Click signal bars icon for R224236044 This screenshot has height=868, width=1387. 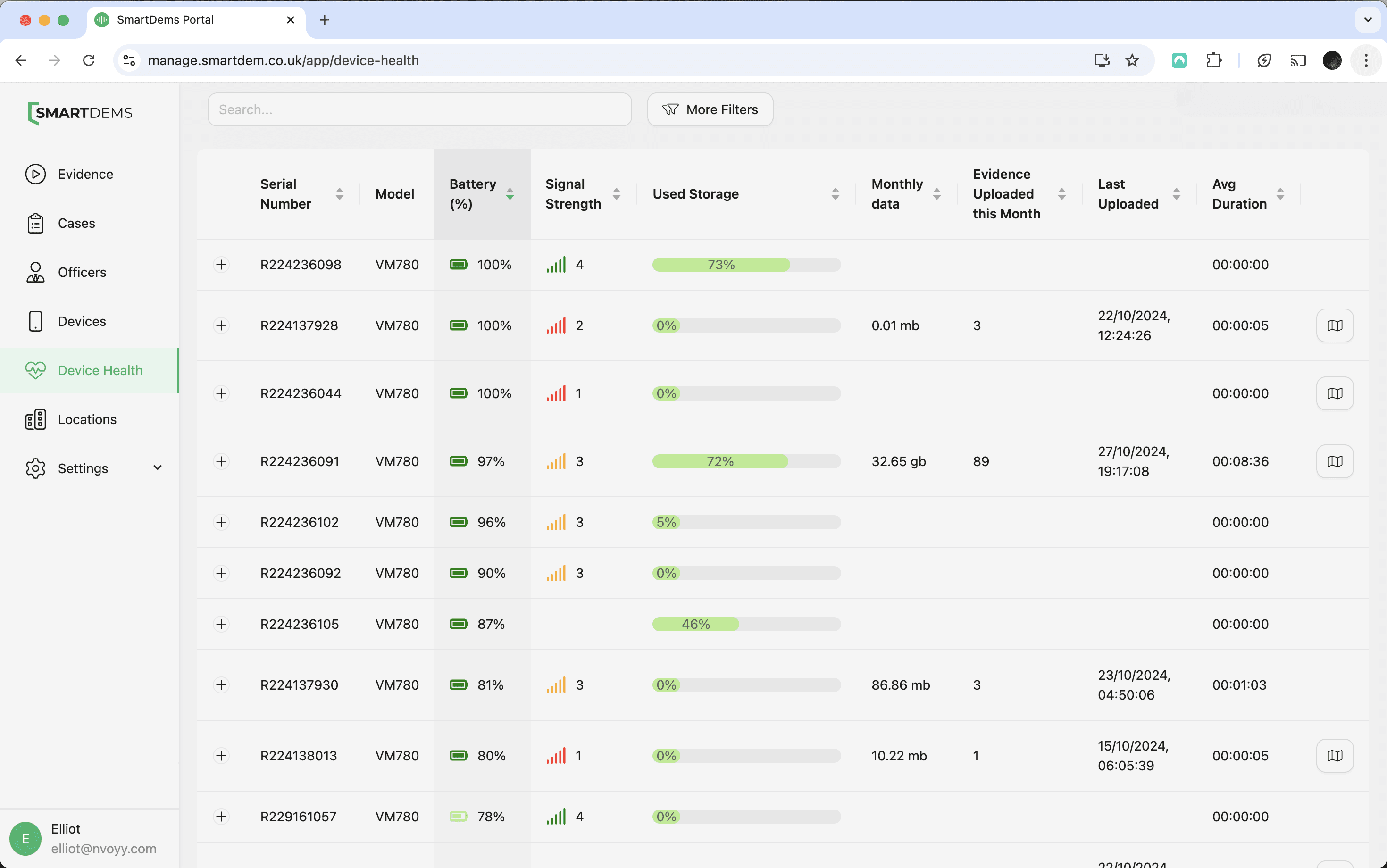pos(556,393)
